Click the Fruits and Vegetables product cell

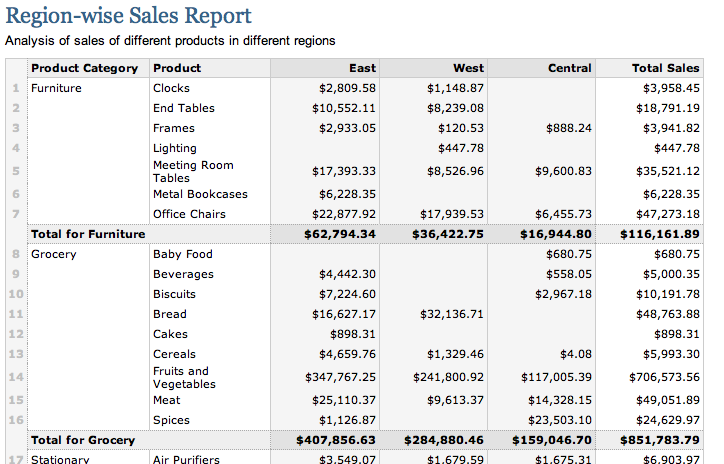coord(184,377)
